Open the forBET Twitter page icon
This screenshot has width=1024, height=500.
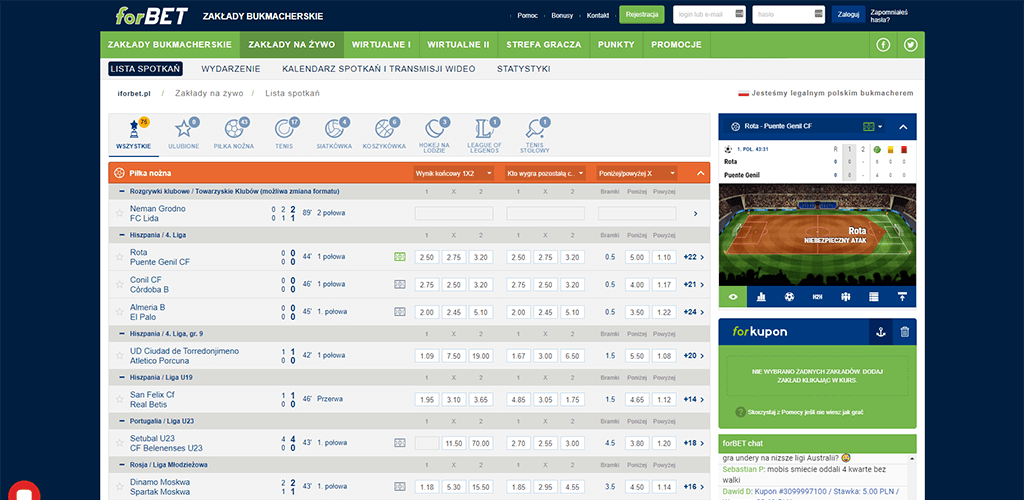click(x=911, y=45)
